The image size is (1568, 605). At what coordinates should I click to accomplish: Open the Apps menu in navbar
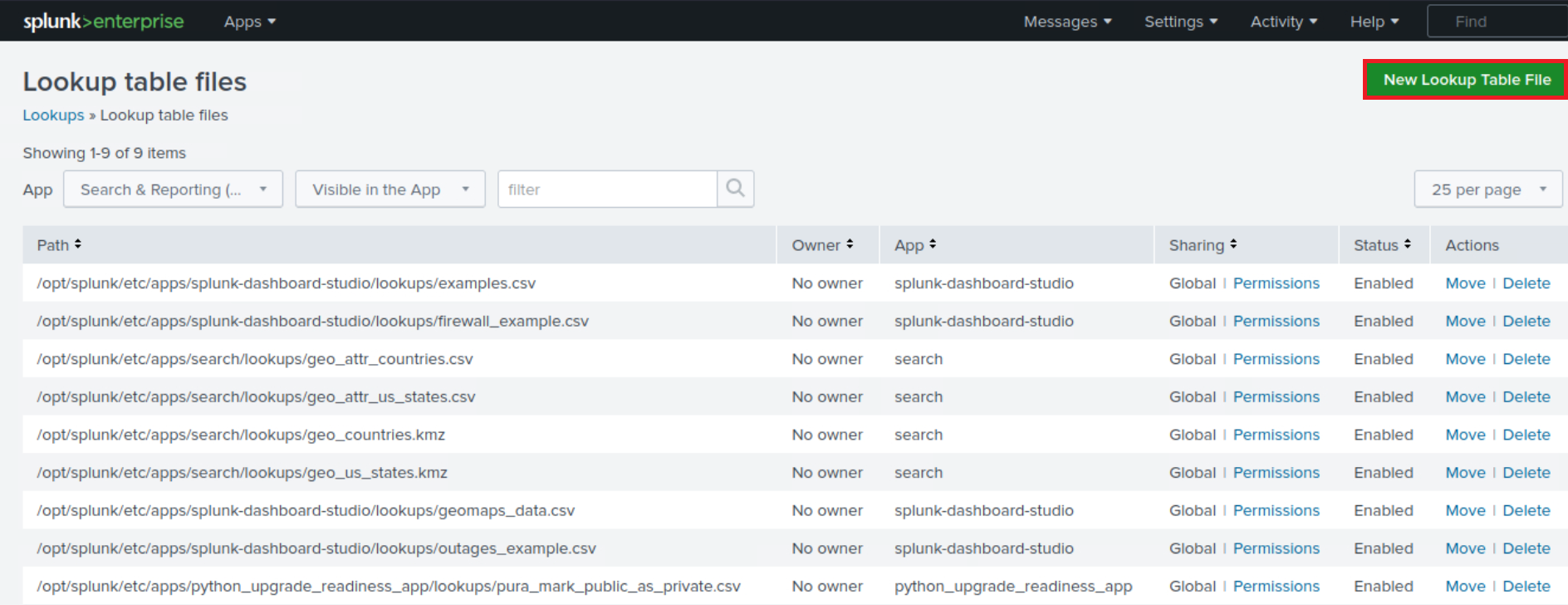click(x=249, y=22)
